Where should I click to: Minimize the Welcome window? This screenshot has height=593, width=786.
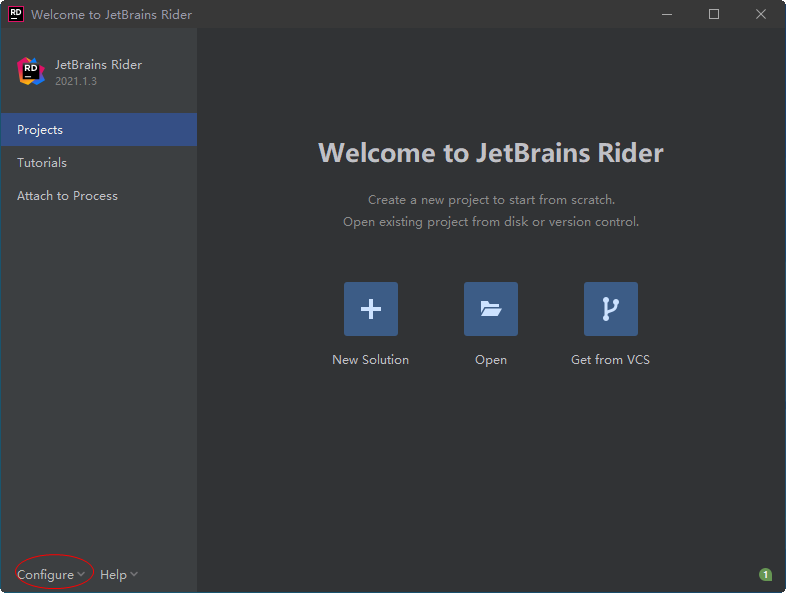[x=667, y=14]
